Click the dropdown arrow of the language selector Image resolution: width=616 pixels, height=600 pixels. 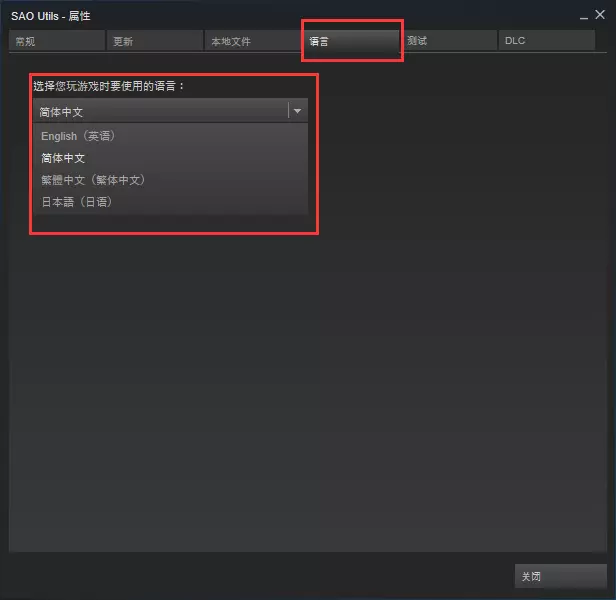[297, 111]
